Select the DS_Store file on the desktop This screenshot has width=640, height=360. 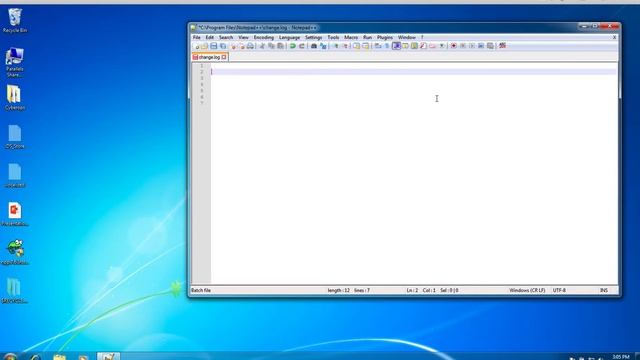point(15,136)
